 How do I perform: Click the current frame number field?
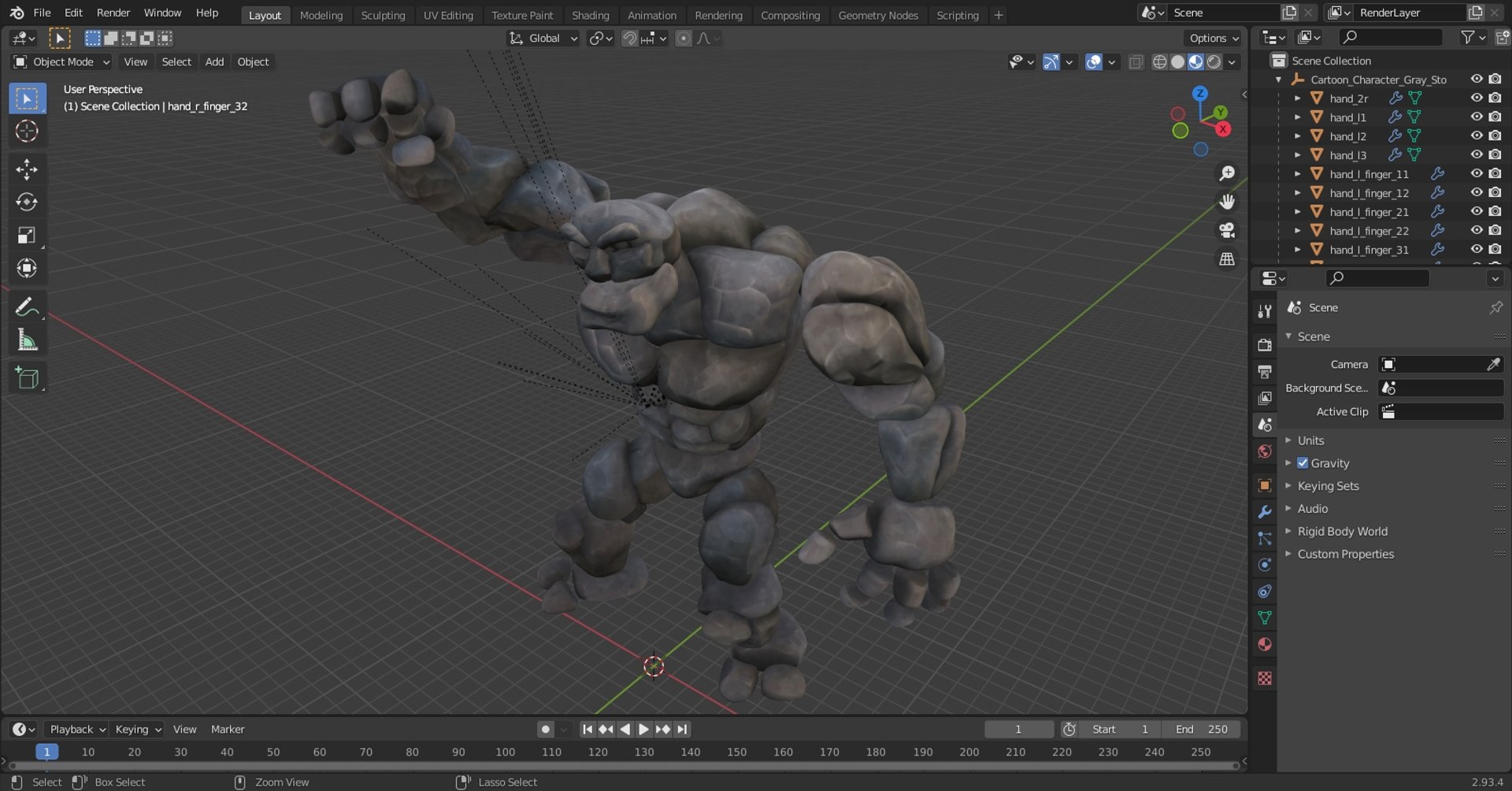point(1018,730)
